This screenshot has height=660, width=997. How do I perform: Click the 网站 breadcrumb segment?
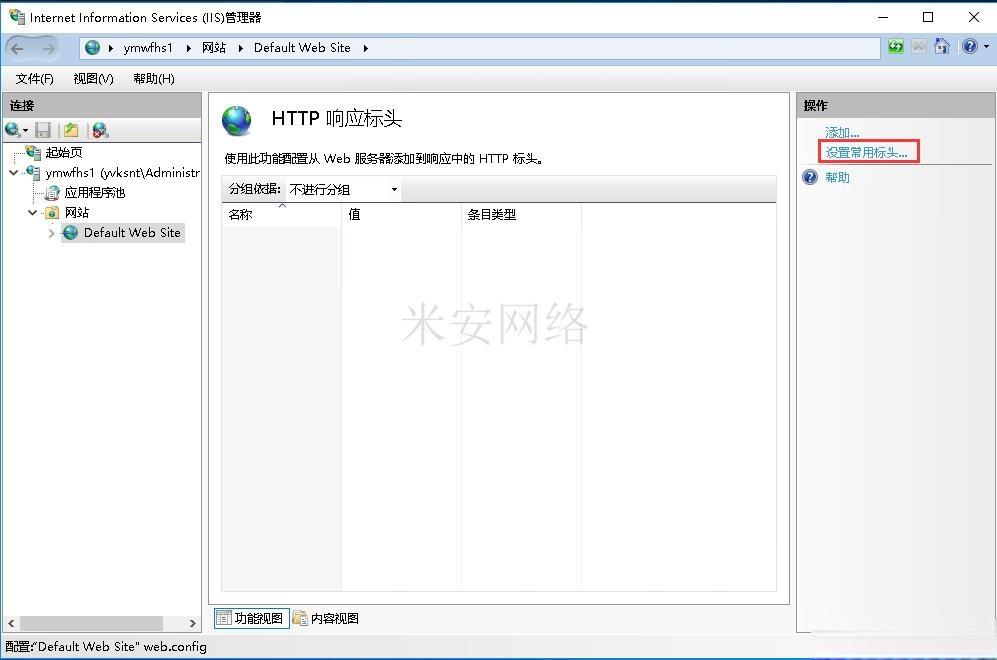coord(214,48)
